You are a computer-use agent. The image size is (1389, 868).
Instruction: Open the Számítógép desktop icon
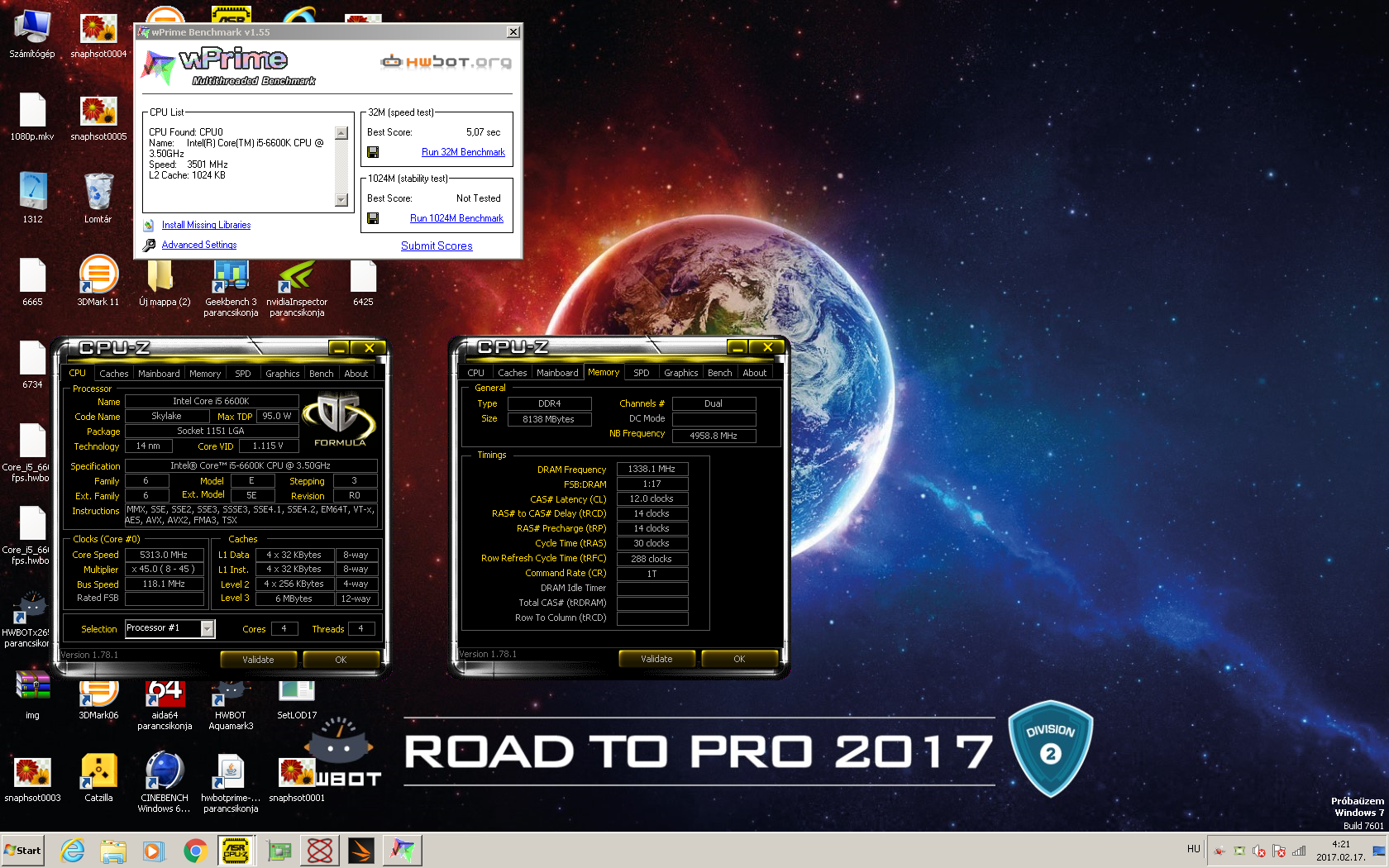[x=32, y=35]
